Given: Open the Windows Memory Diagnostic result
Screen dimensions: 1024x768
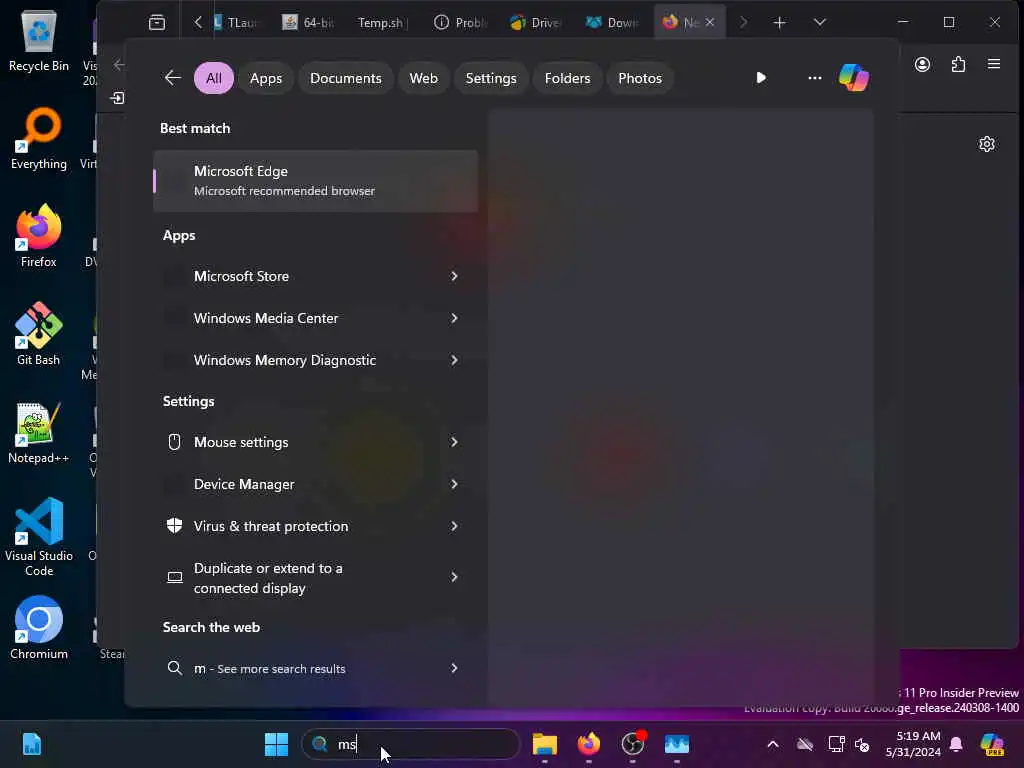Looking at the screenshot, I should click(315, 360).
